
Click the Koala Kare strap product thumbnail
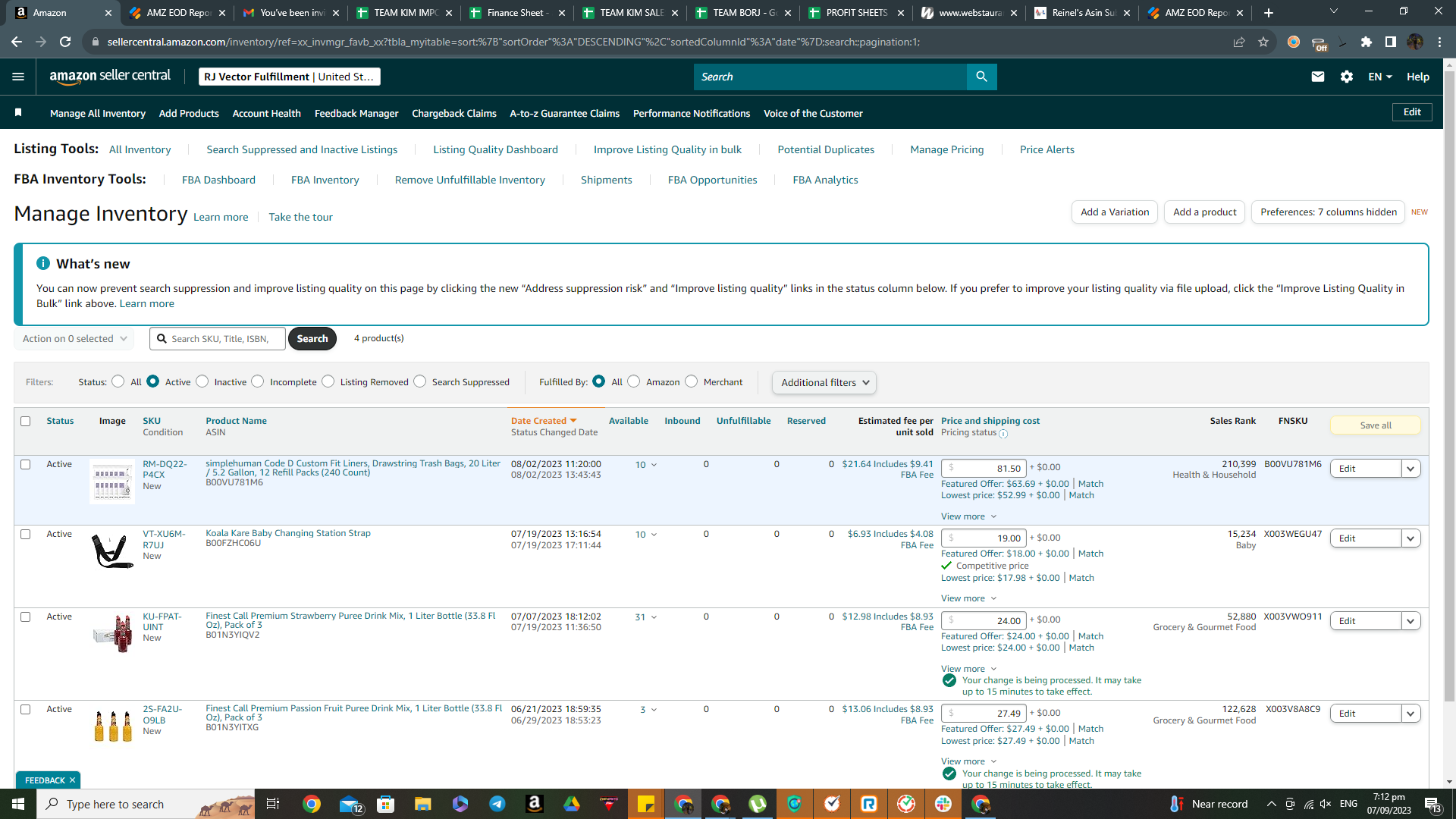pyautogui.click(x=111, y=550)
